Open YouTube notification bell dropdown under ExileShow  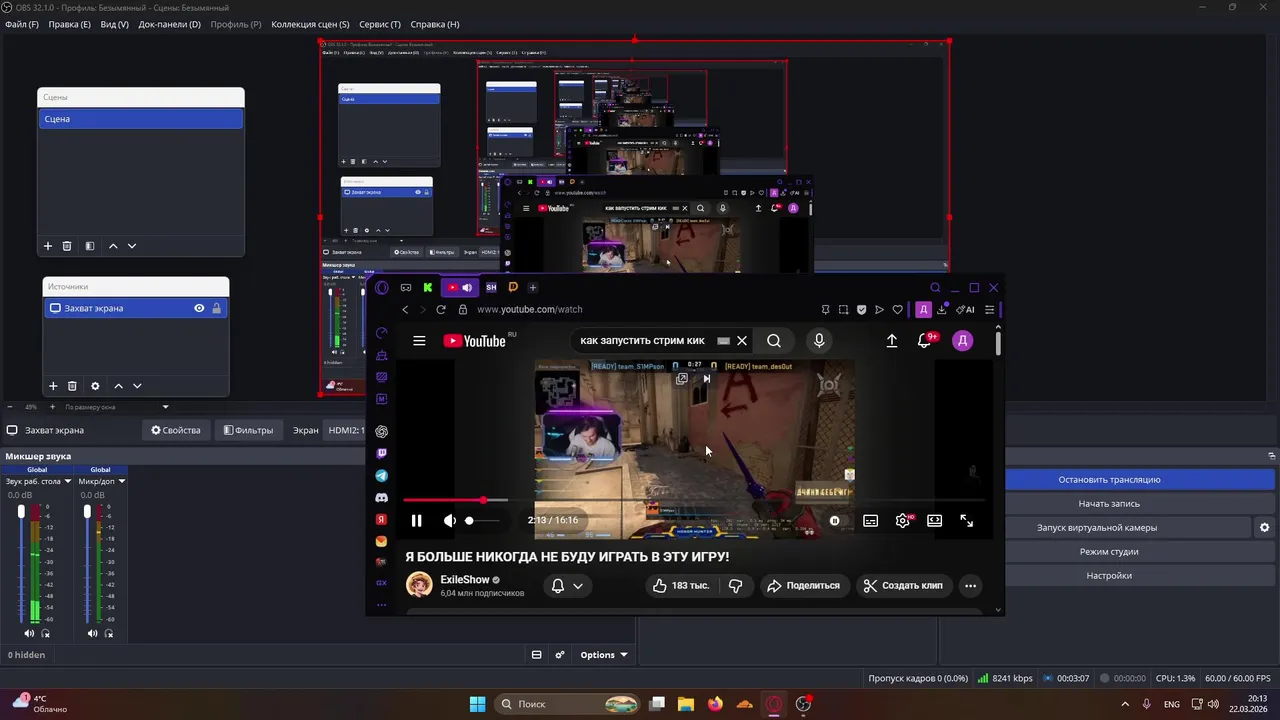click(x=567, y=586)
